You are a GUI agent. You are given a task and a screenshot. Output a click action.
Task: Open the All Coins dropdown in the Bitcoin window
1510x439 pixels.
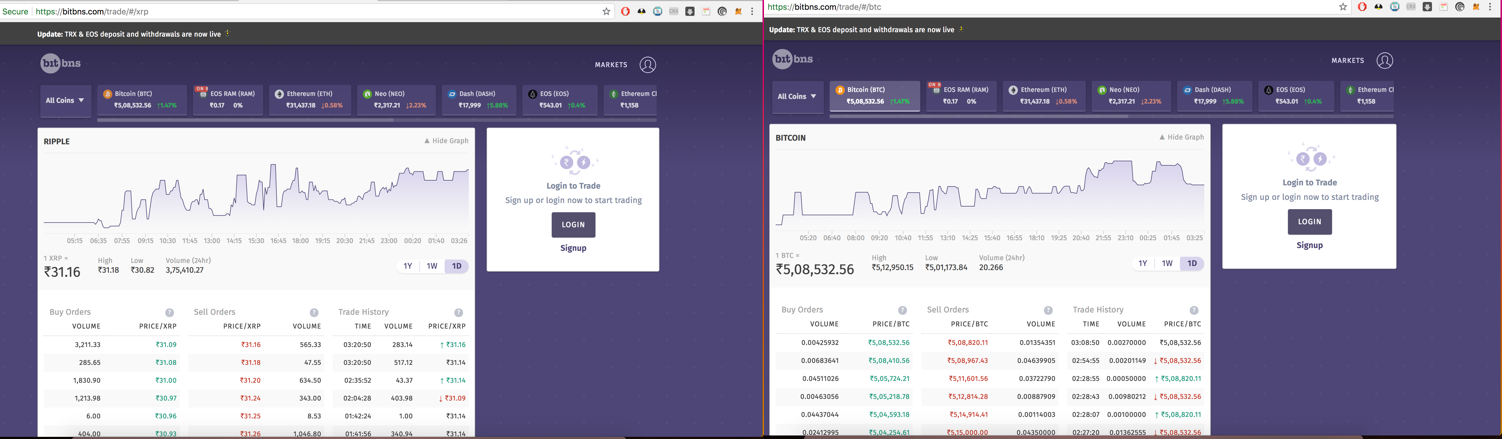[x=797, y=97]
